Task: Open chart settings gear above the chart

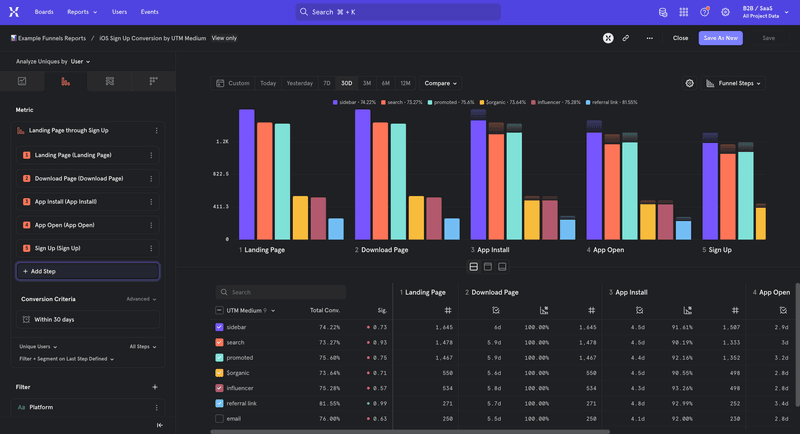Action: pyautogui.click(x=689, y=83)
